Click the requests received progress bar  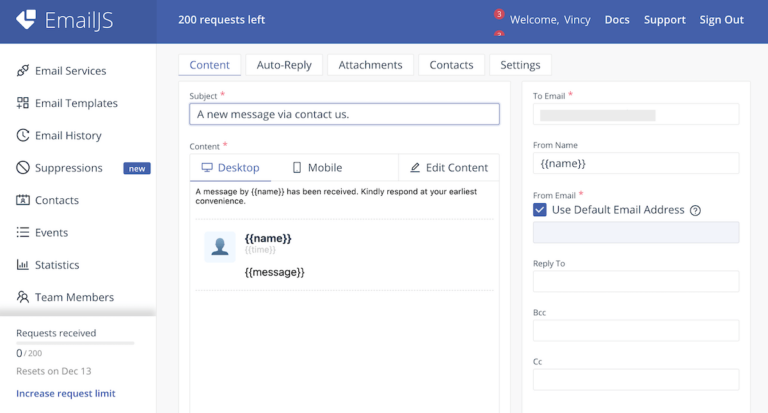click(x=75, y=343)
